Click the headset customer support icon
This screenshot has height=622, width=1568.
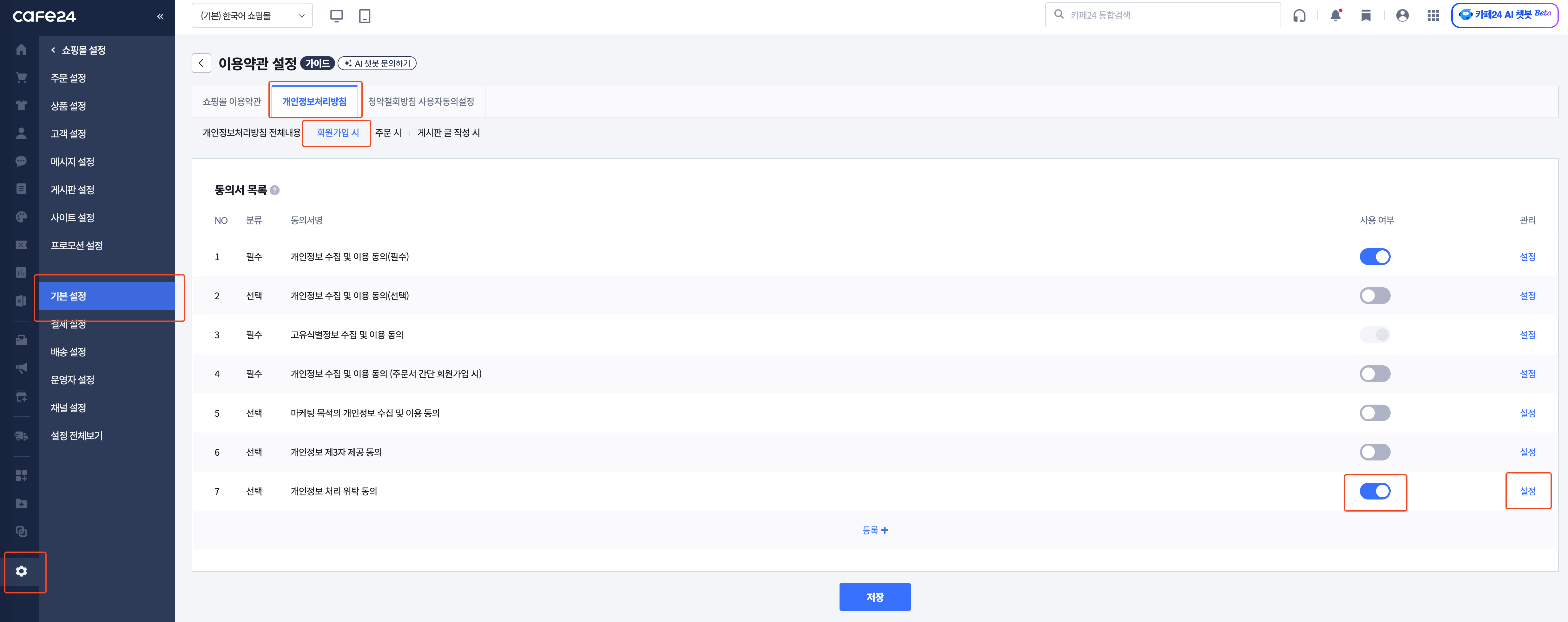coord(1299,15)
